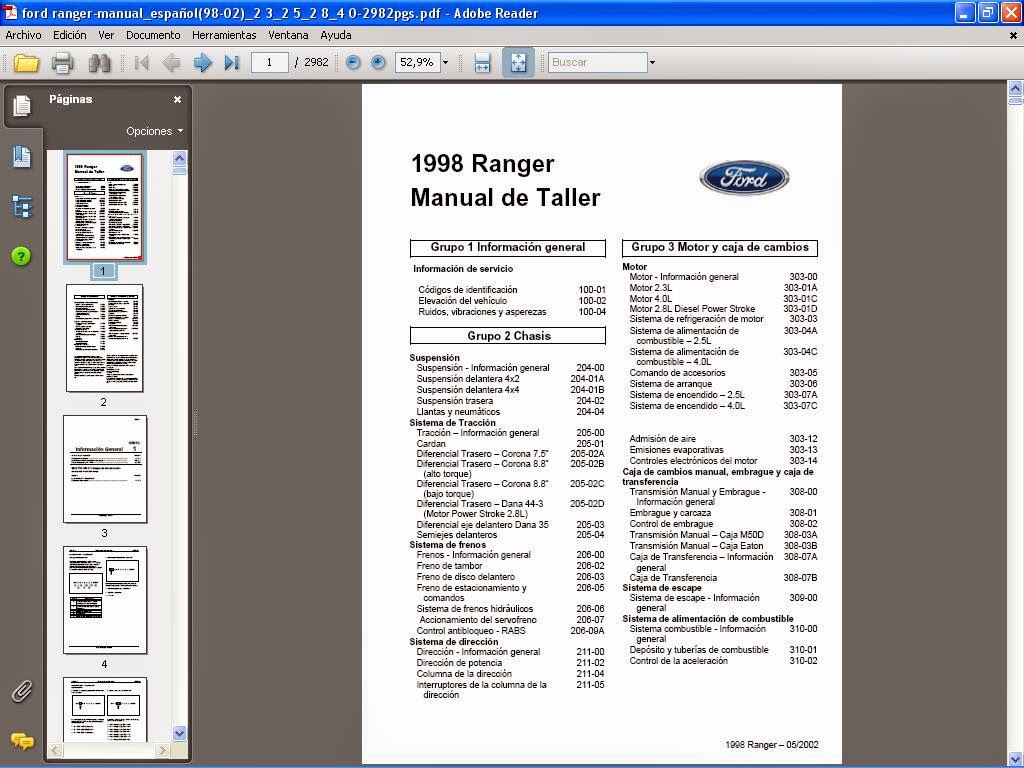The image size is (1024, 768).
Task: Open Buscar search options dropdown arrow
Action: point(652,63)
